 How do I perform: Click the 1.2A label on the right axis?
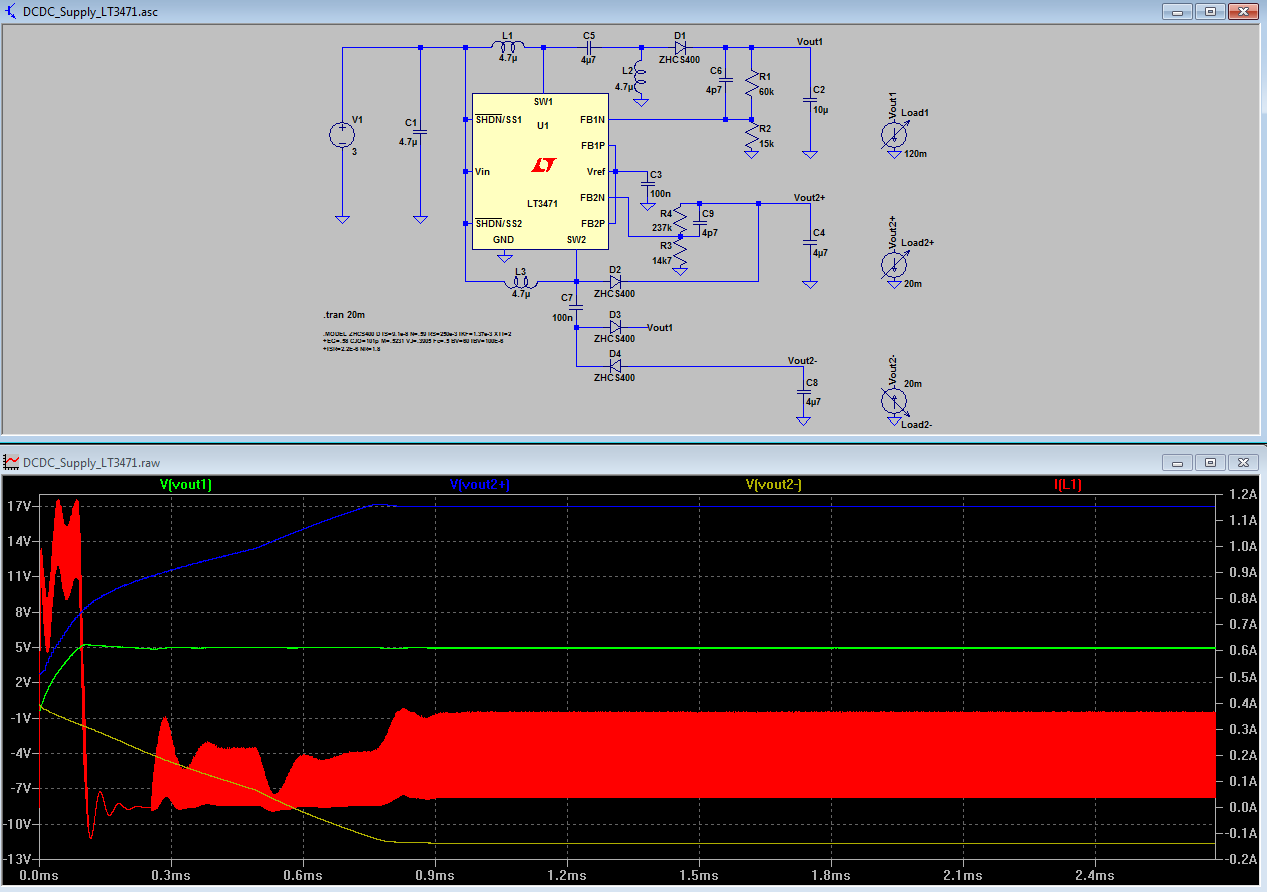tap(1242, 494)
